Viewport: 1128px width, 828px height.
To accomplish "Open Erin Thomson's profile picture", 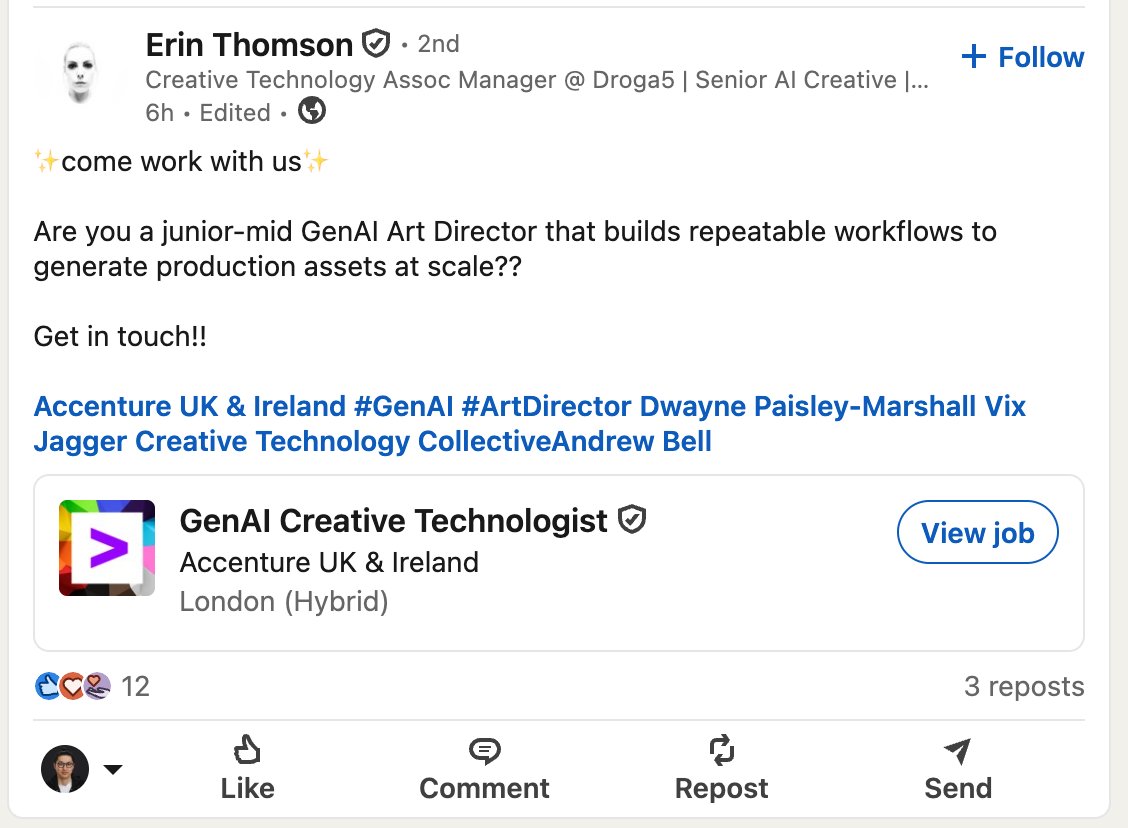I will [80, 72].
